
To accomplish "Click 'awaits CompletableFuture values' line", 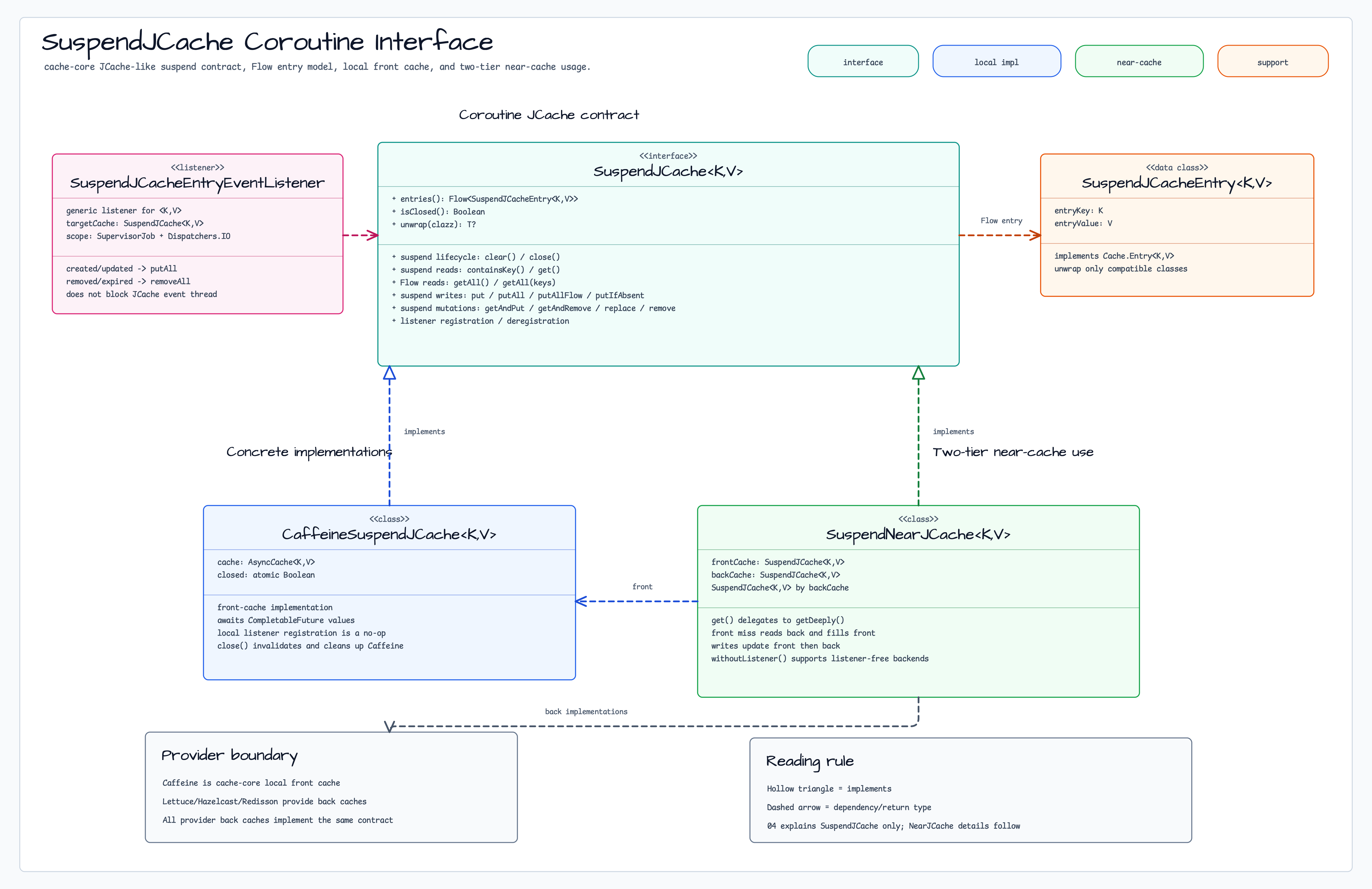I will coord(286,621).
